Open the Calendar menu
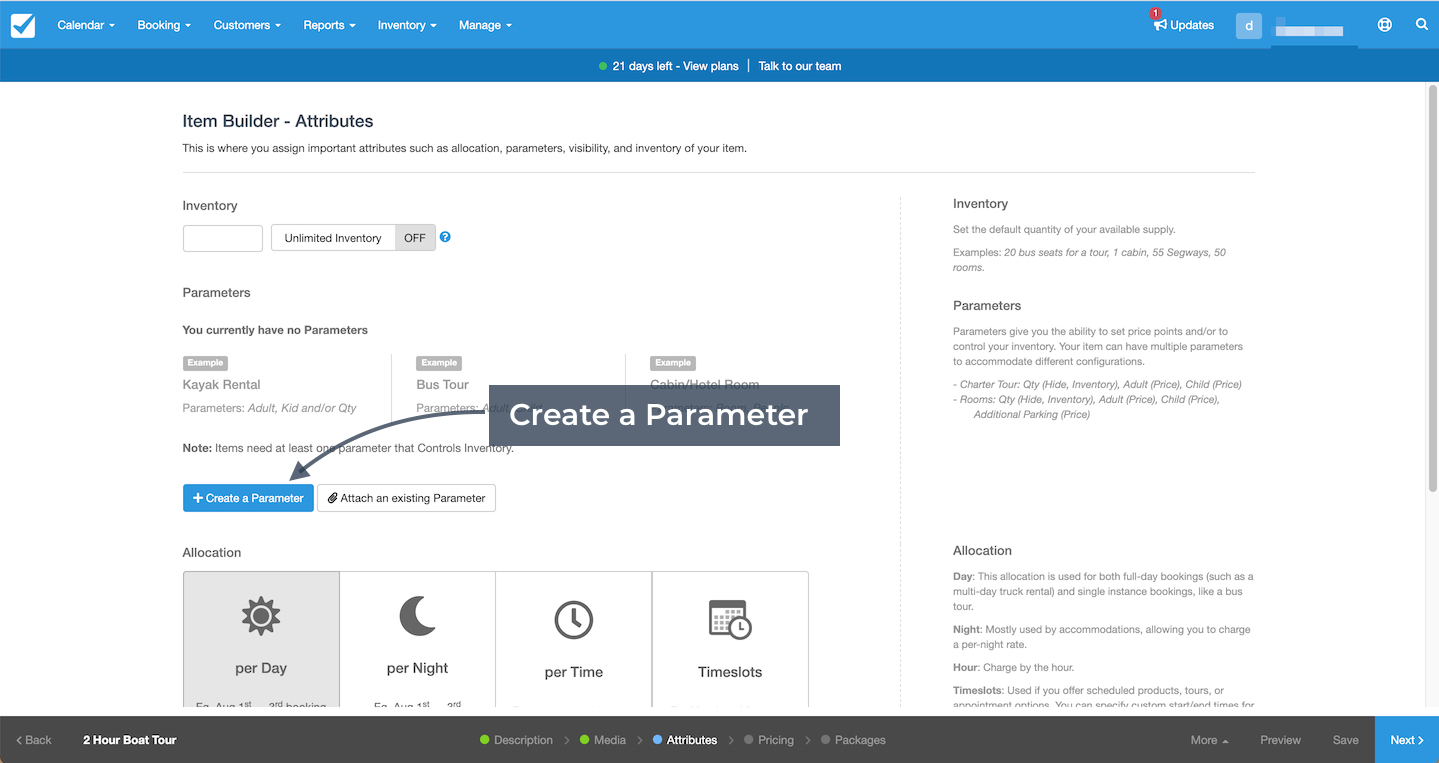 (x=86, y=25)
